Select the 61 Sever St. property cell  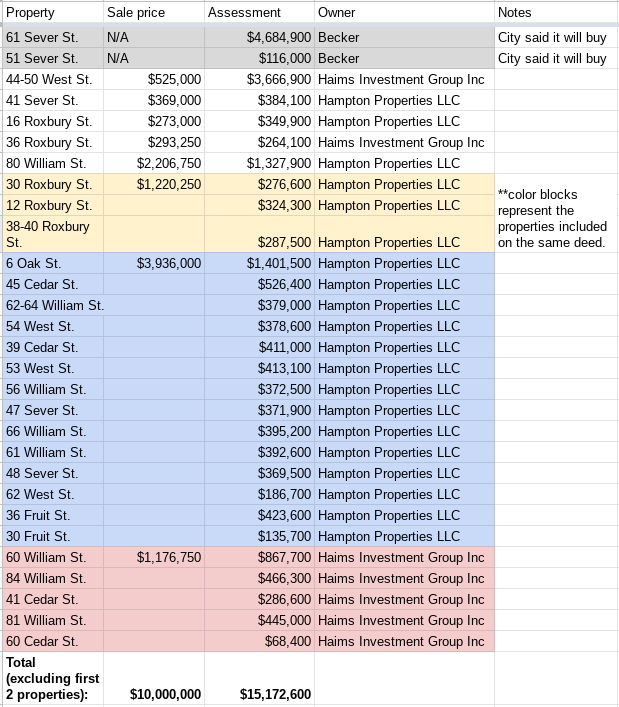pos(41,38)
